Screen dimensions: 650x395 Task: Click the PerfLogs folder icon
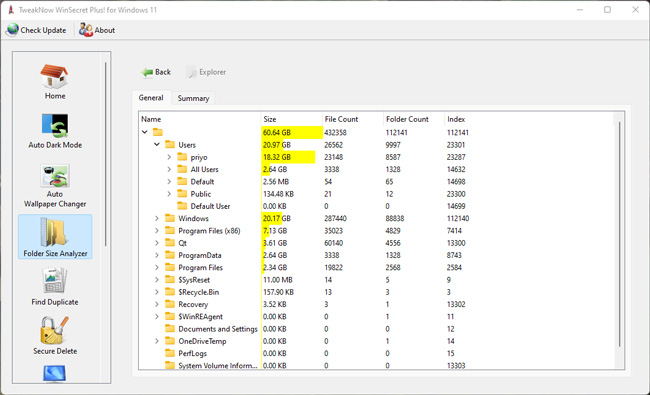pyautogui.click(x=170, y=353)
